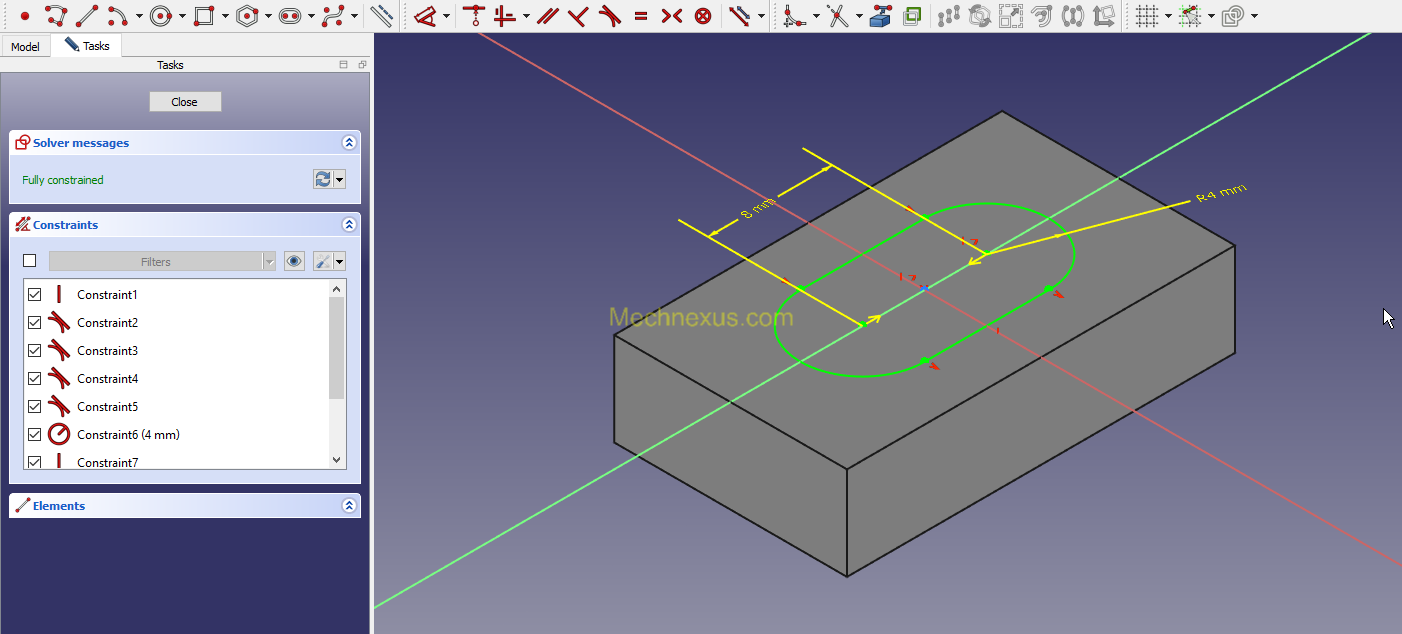Image resolution: width=1402 pixels, height=634 pixels.
Task: Apply the Tangent constraint
Action: click(x=609, y=16)
